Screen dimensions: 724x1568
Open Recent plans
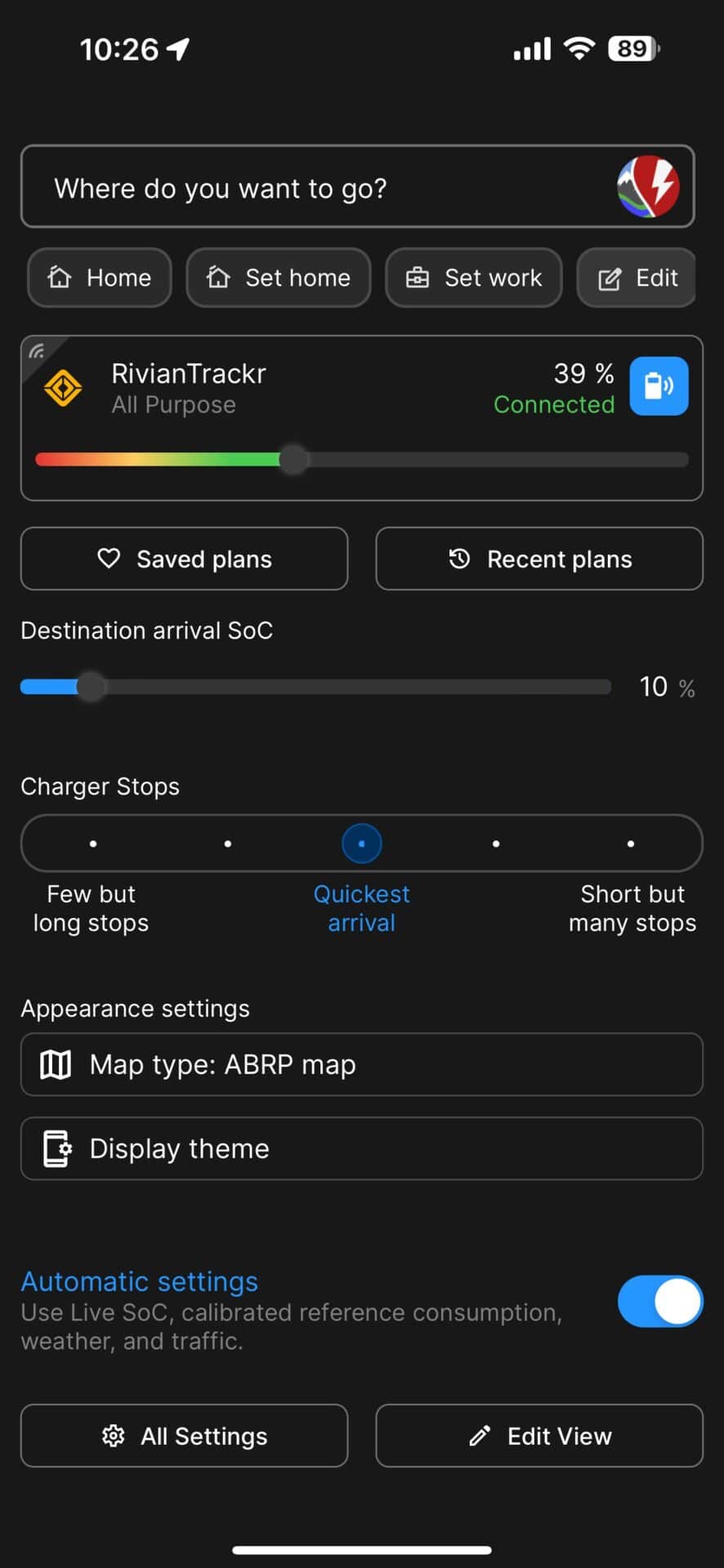tap(539, 559)
